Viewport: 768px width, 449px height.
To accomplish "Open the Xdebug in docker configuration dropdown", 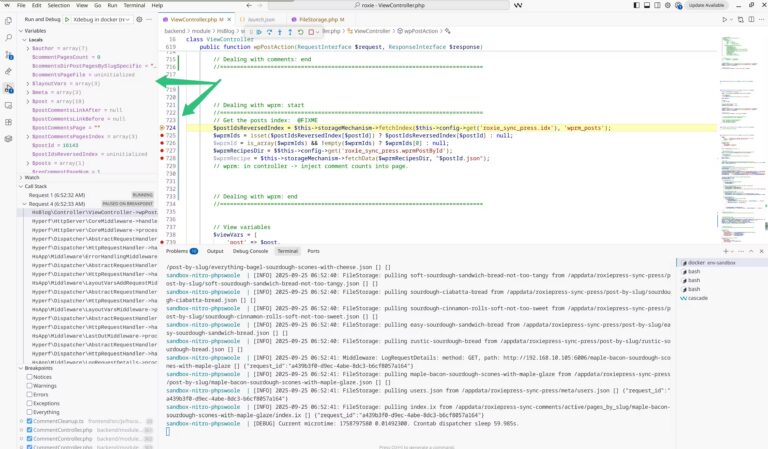I will click(x=101, y=20).
